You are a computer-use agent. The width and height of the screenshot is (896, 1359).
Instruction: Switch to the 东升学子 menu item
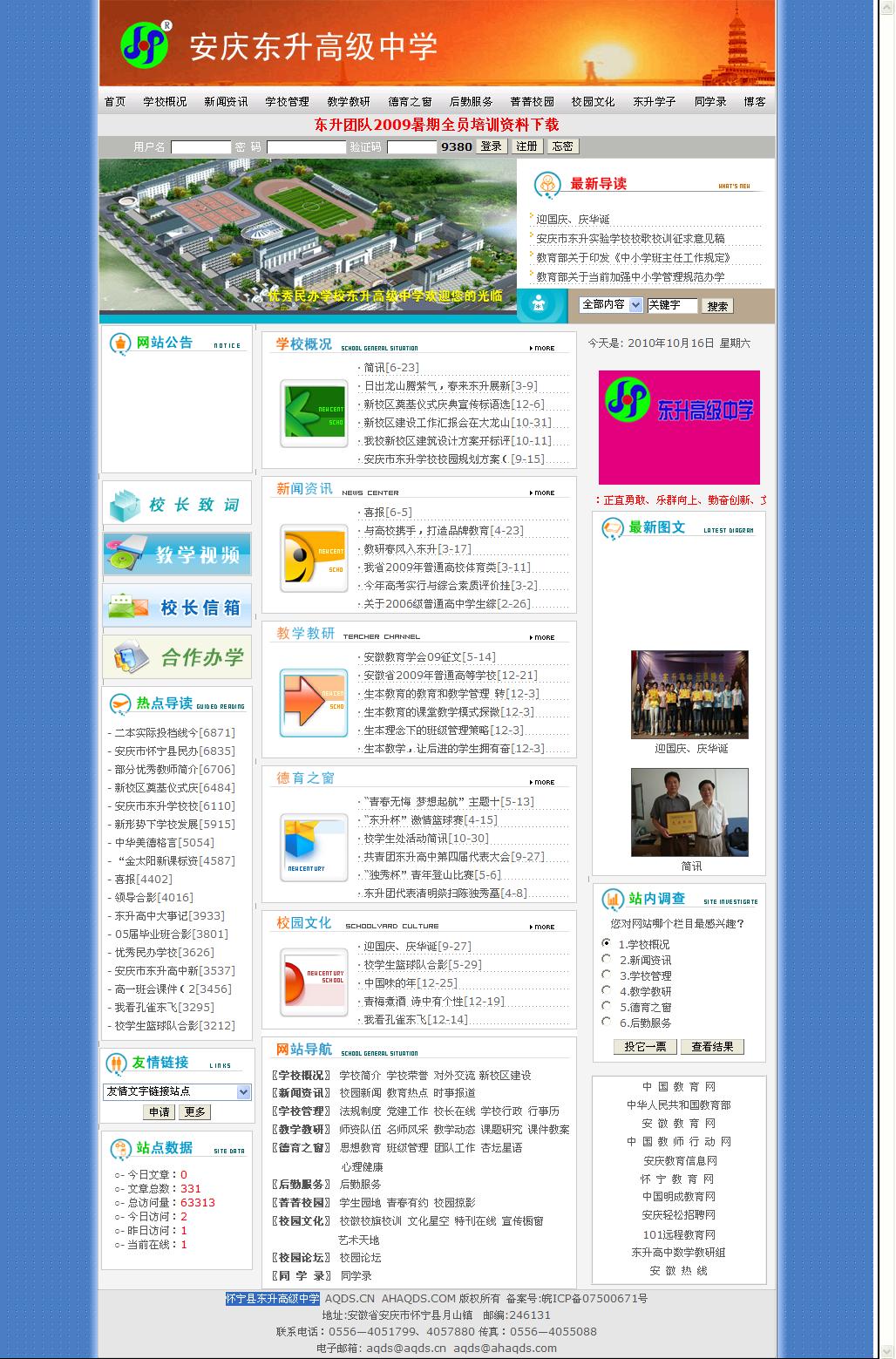654,101
